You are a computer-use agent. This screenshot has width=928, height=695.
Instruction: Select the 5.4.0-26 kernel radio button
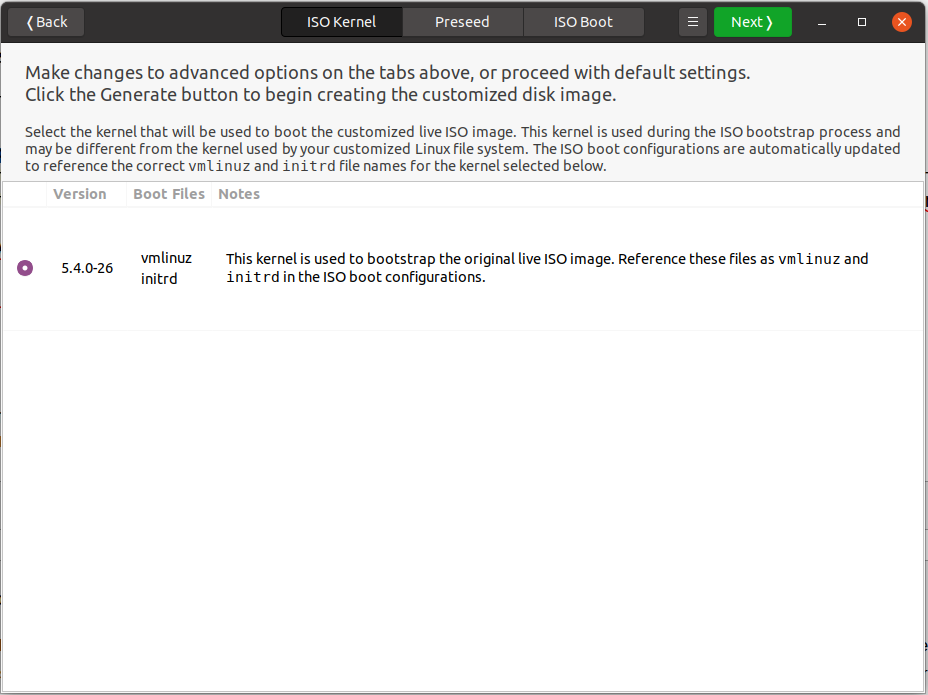click(x=25, y=268)
